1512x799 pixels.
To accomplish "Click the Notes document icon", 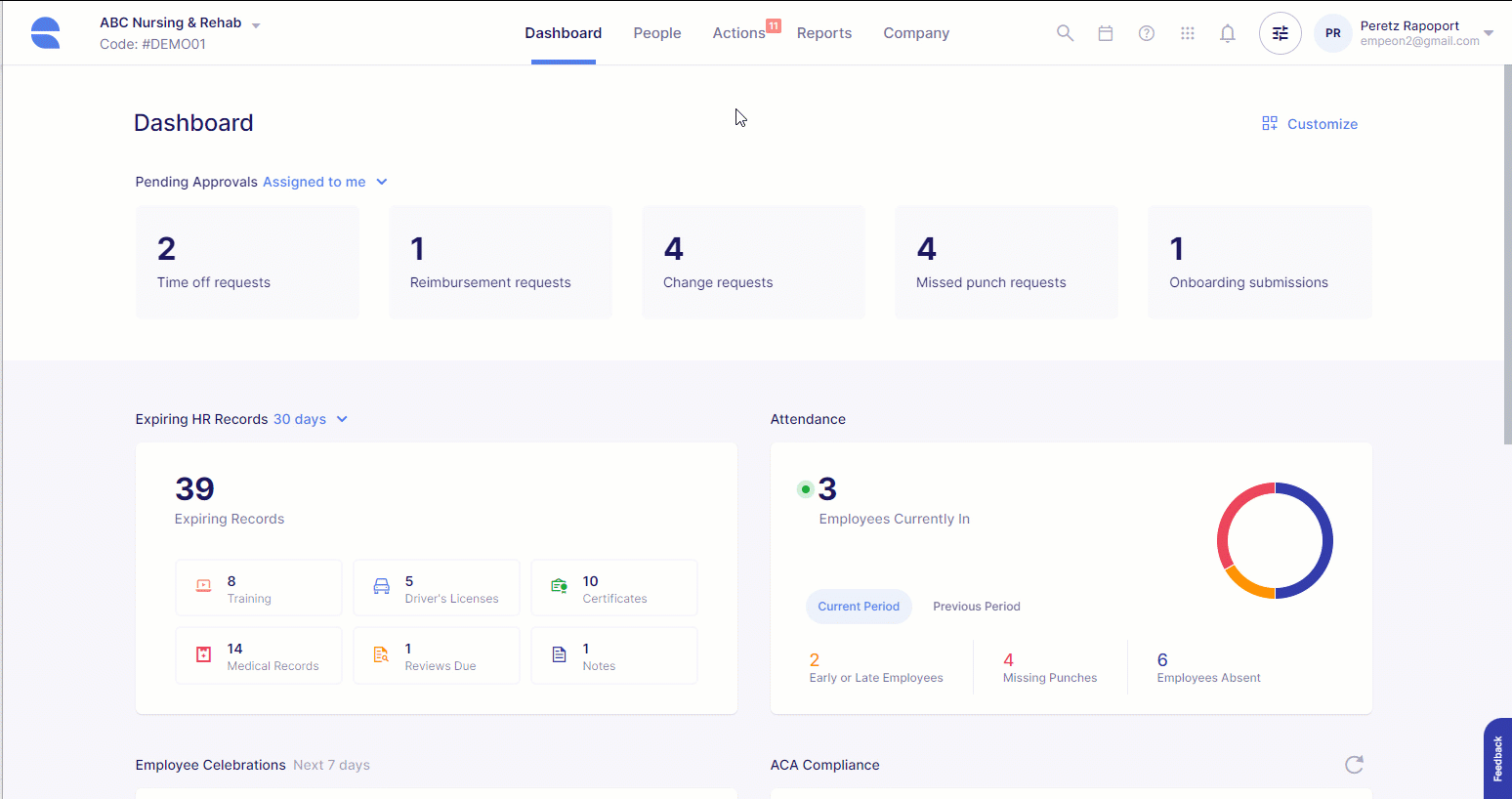I will pyautogui.click(x=559, y=654).
